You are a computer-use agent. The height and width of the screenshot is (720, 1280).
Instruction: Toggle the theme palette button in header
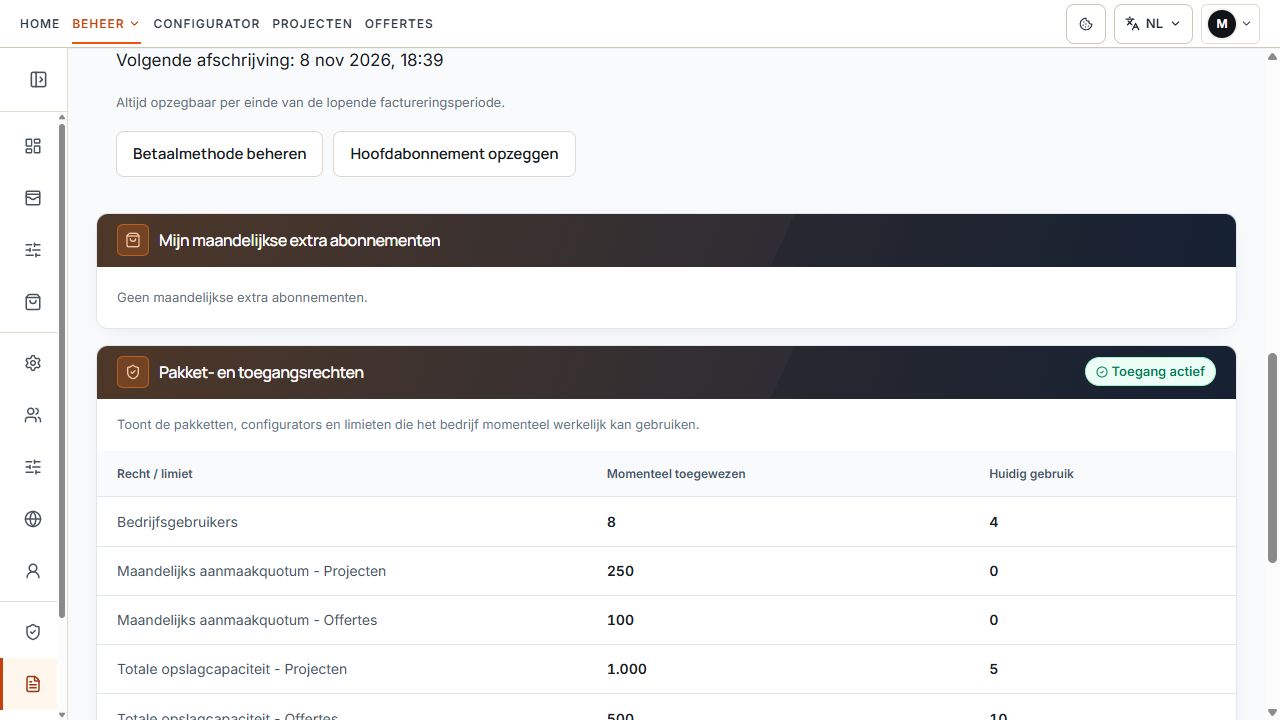click(1086, 24)
